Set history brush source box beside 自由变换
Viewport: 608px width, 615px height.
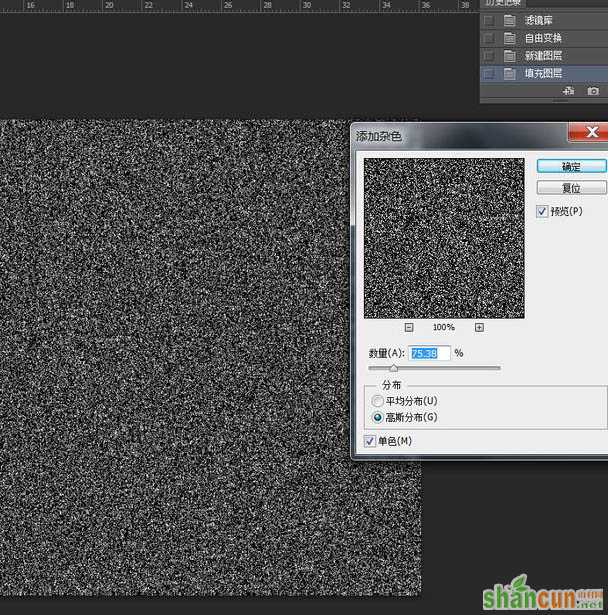click(x=489, y=38)
